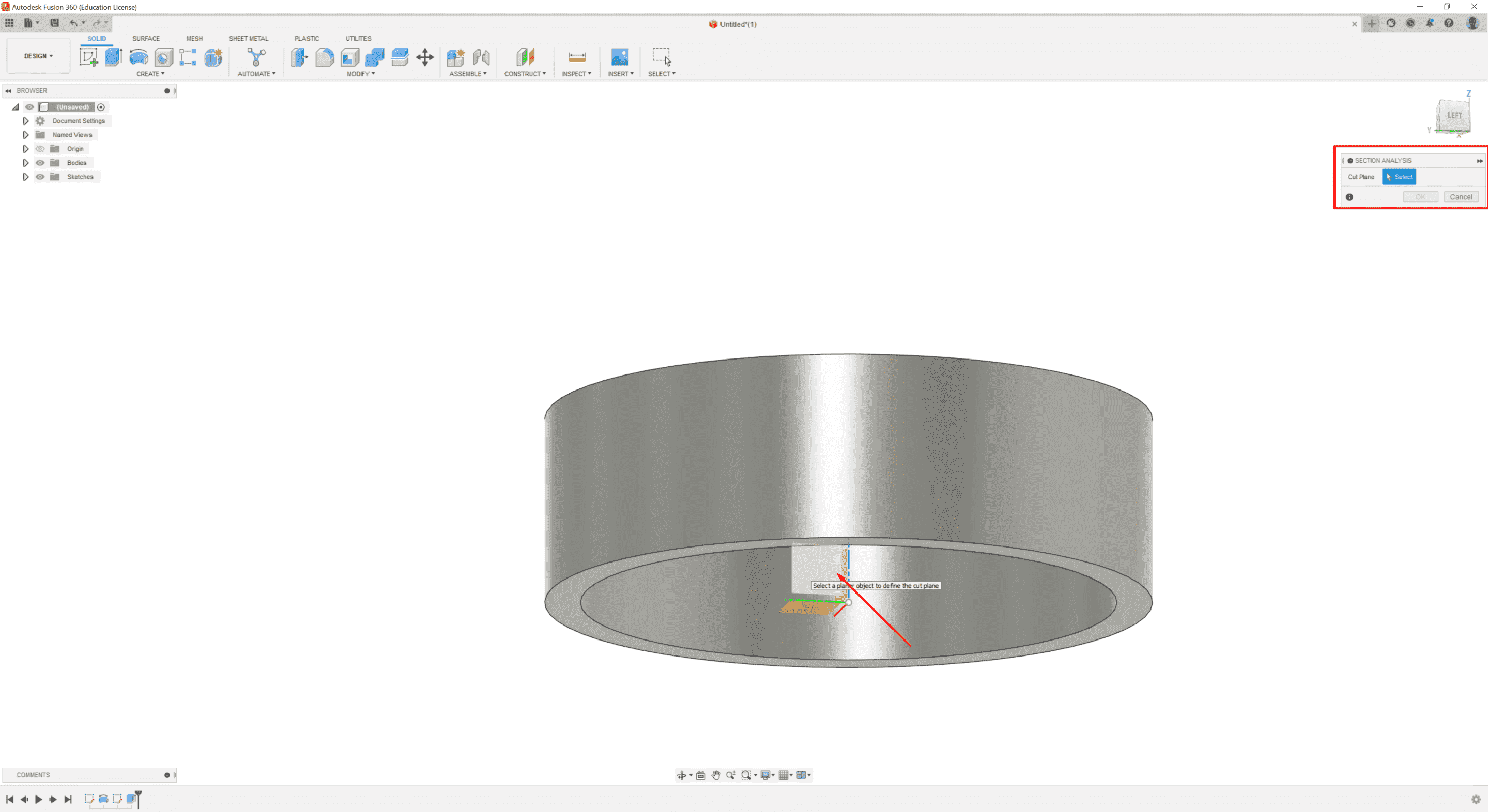Click Cancel in Section Analysis dialog
The width and height of the screenshot is (1488, 812).
1461,197
